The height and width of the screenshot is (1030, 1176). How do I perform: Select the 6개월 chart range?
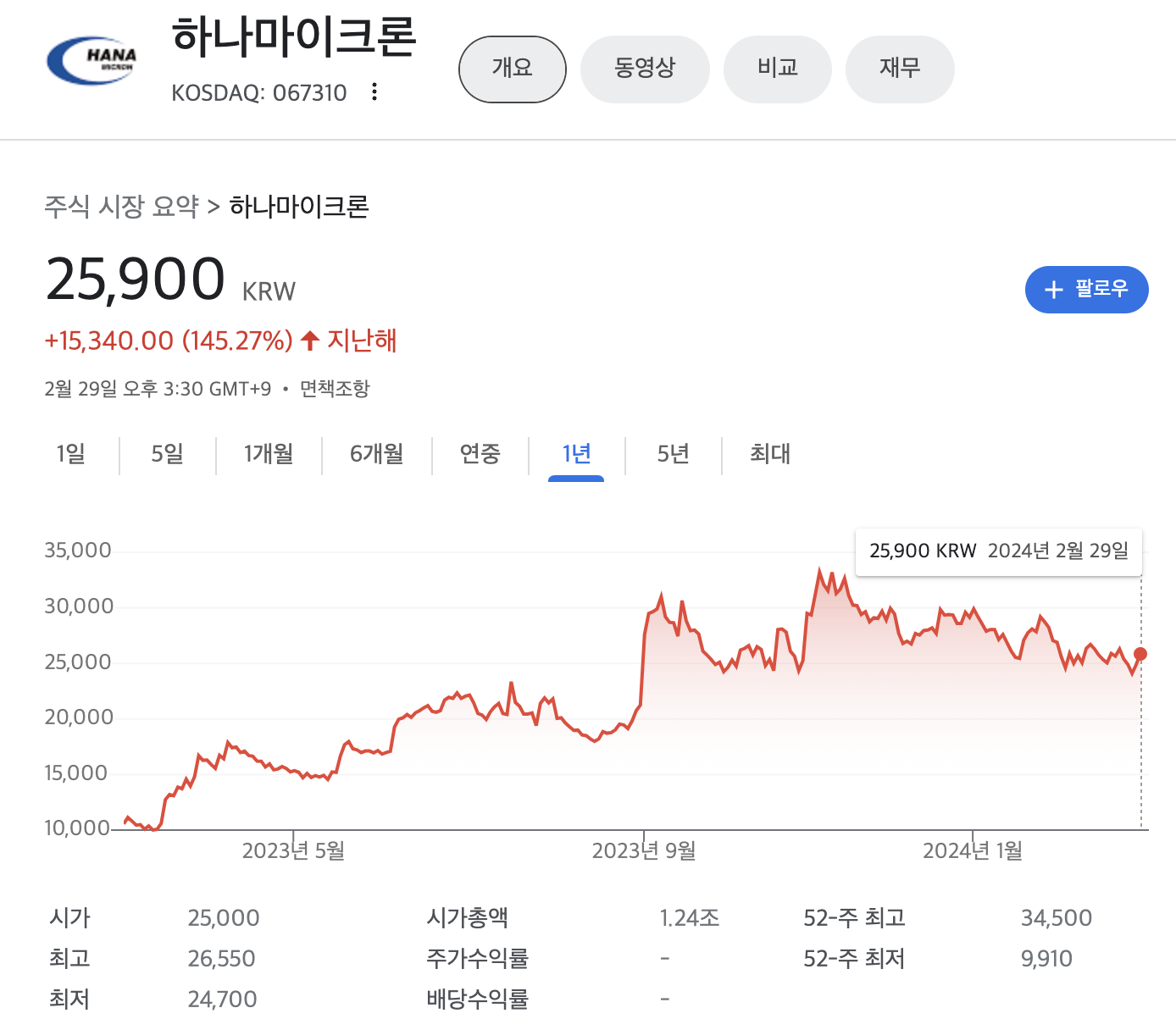pyautogui.click(x=377, y=454)
